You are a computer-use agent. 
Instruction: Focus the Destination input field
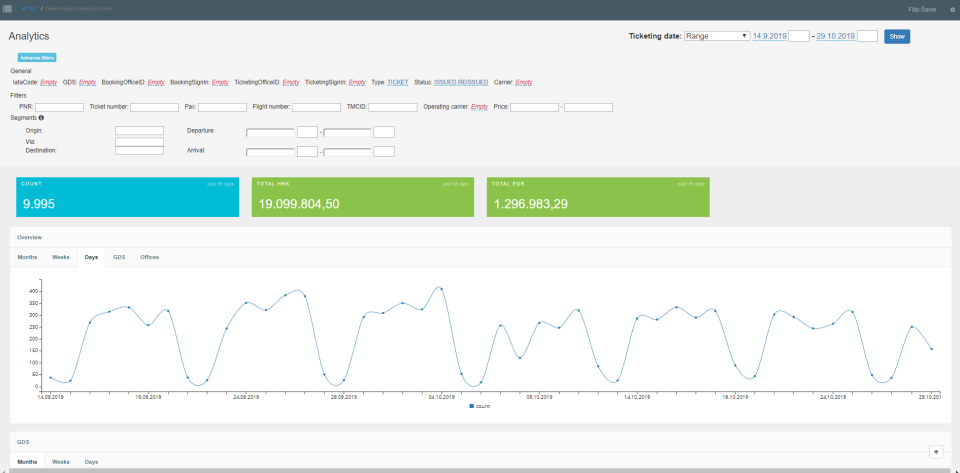140,151
